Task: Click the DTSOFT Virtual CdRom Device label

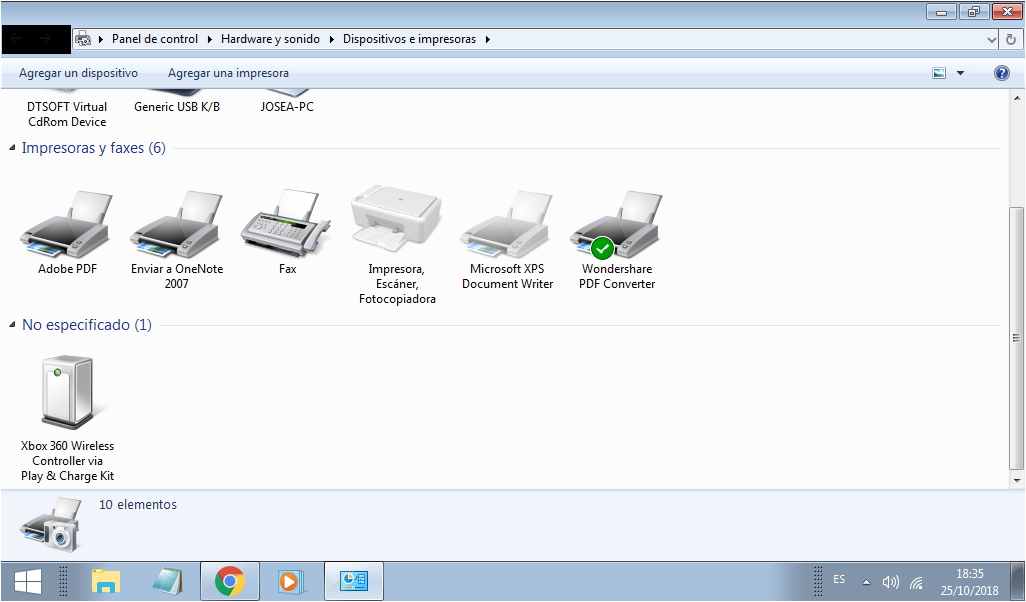Action: pos(67,114)
